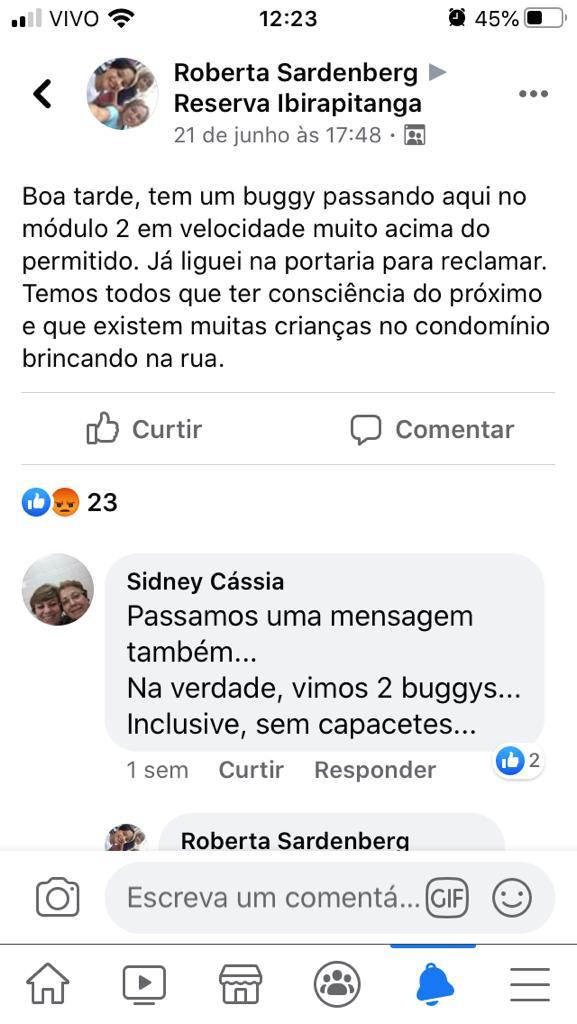Open the GIF picker
The height and width of the screenshot is (1024, 577).
tap(447, 898)
